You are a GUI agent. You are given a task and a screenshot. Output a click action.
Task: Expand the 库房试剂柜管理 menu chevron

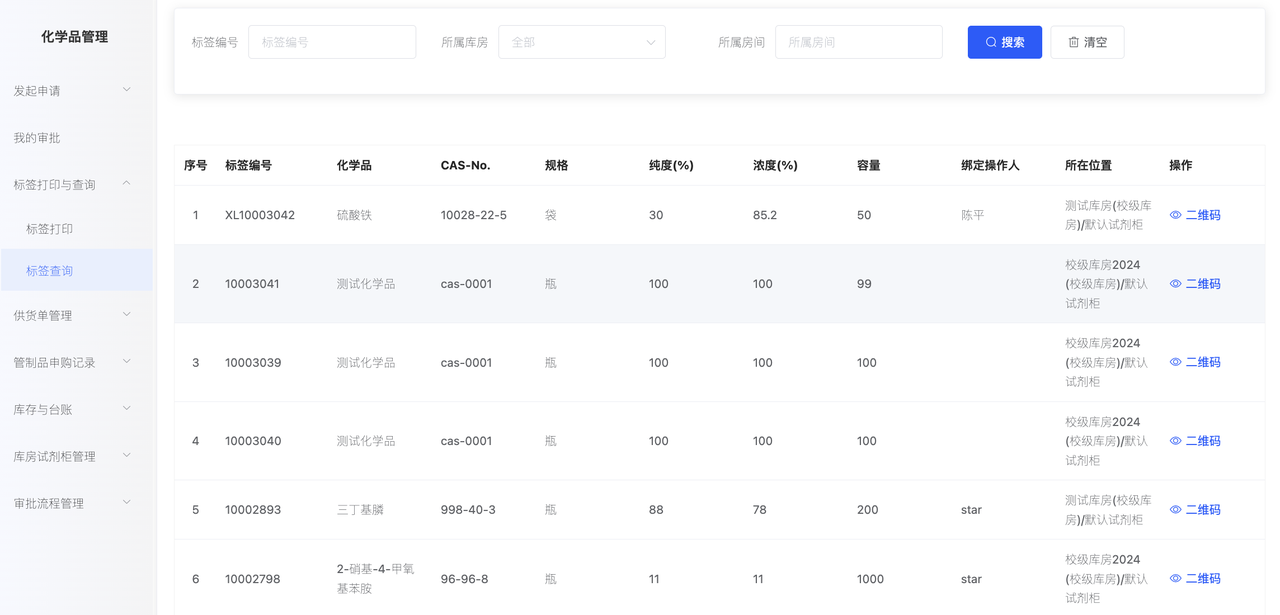click(127, 456)
